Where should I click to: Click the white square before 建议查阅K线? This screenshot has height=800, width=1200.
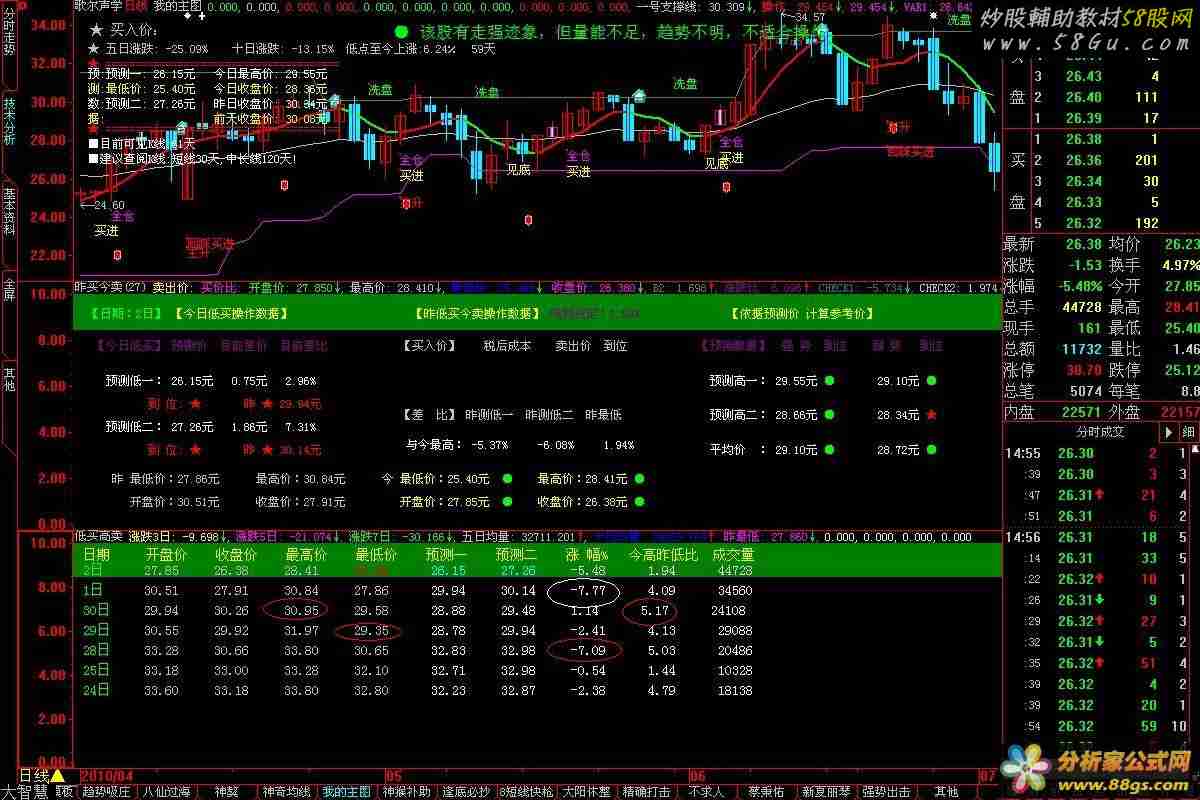pyautogui.click(x=93, y=158)
